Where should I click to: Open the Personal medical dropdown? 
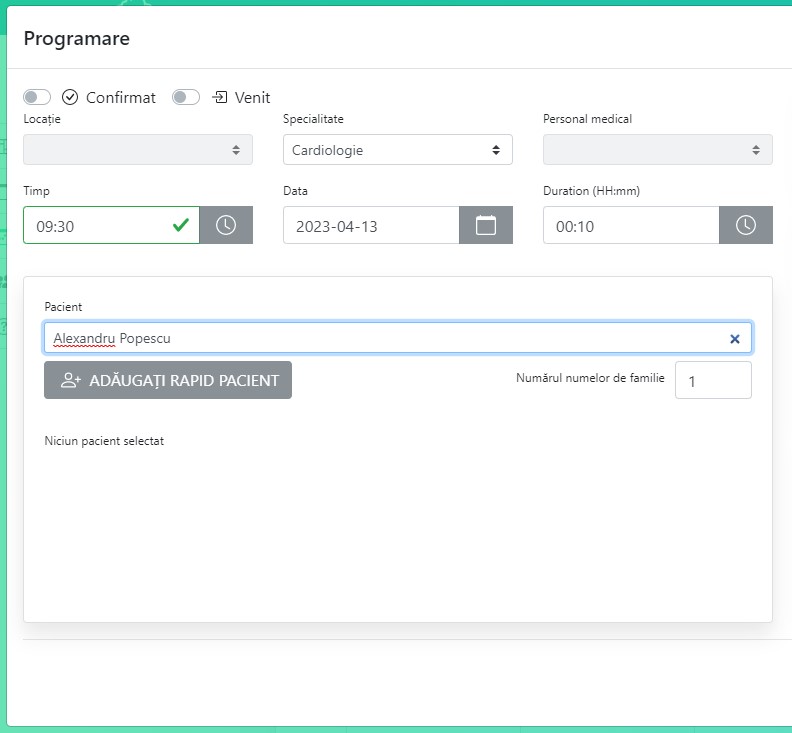(657, 150)
